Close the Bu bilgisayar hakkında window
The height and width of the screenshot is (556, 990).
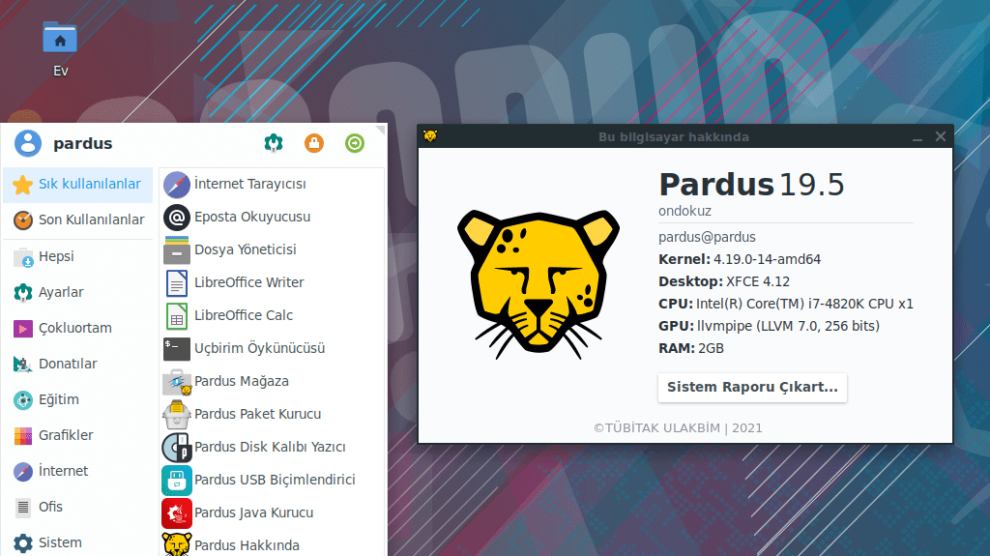[941, 136]
